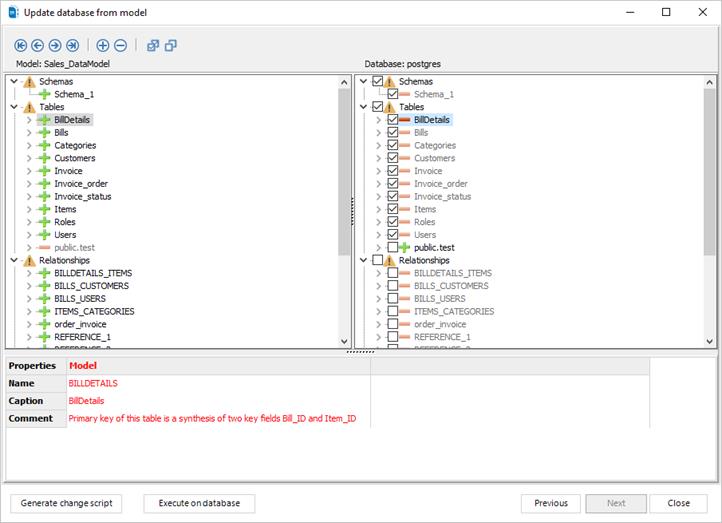Screen dimensions: 722x523
Task: Click green plus icon beside Categories in model
Action: click(x=44, y=145)
